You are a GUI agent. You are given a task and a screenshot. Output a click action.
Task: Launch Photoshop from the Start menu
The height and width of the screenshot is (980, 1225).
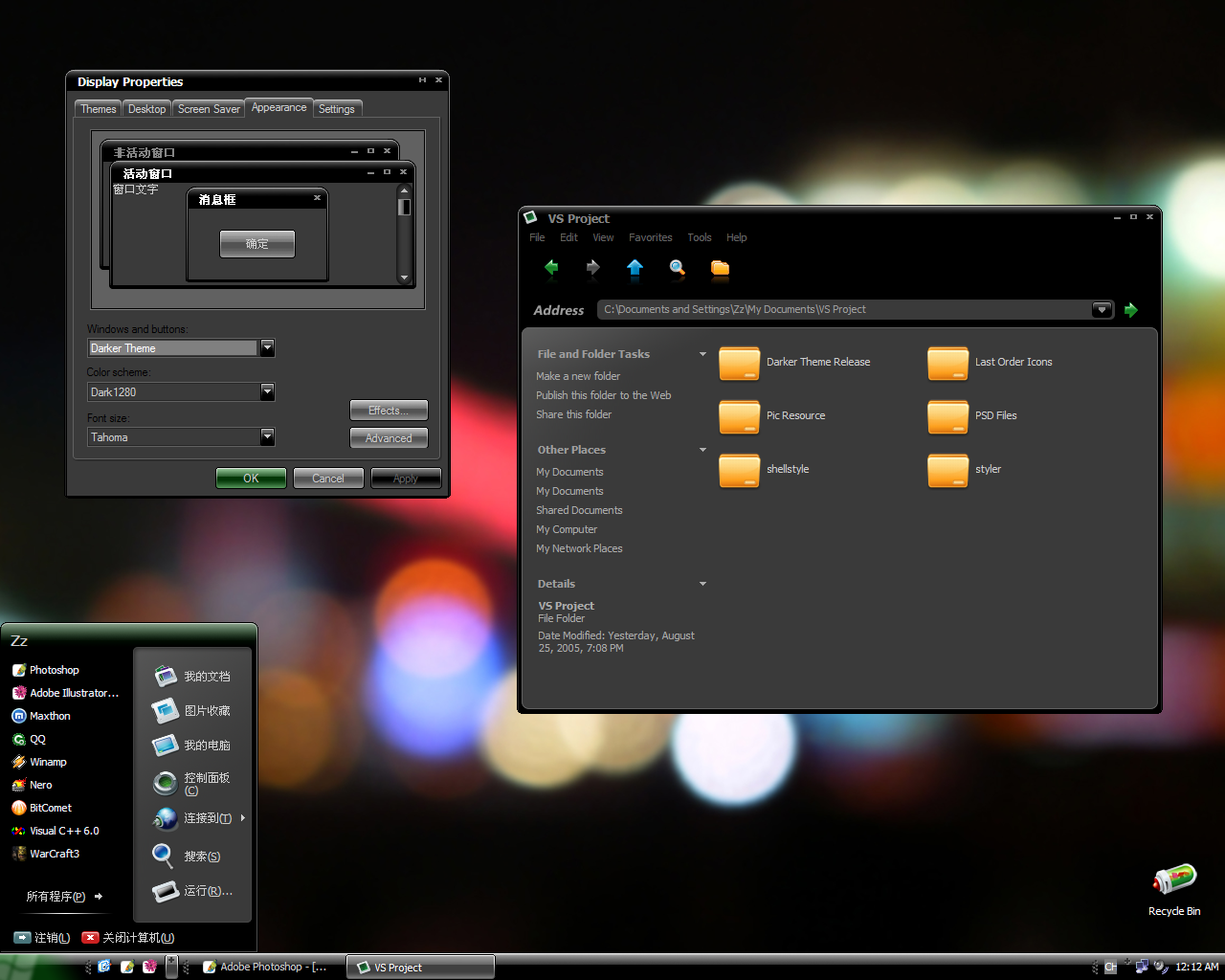click(54, 669)
